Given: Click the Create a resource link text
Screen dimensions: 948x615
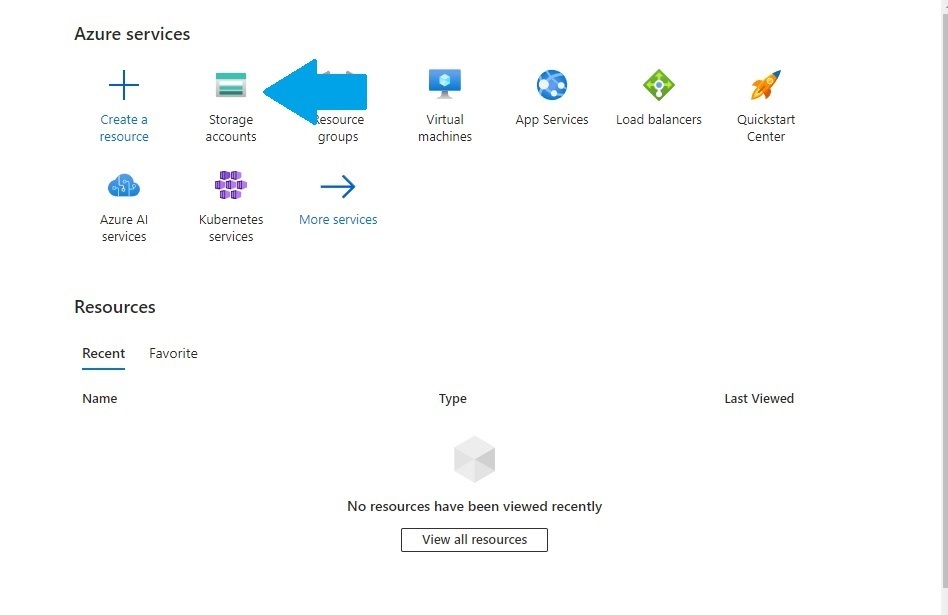Looking at the screenshot, I should click(124, 128).
